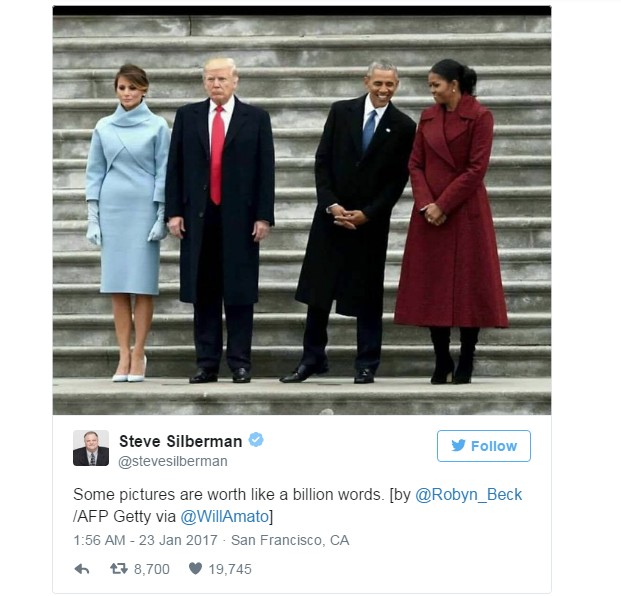Follow Steve Silberman
The width and height of the screenshot is (621, 596).
(484, 446)
